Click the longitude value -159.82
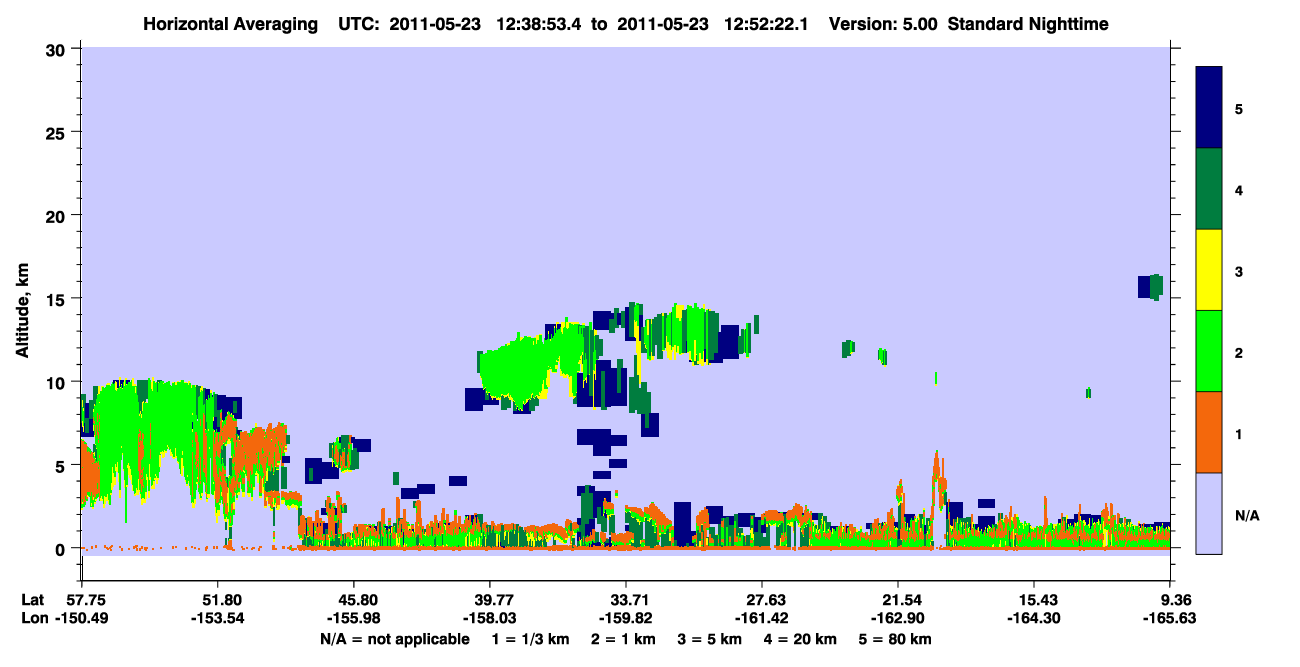 (626, 619)
